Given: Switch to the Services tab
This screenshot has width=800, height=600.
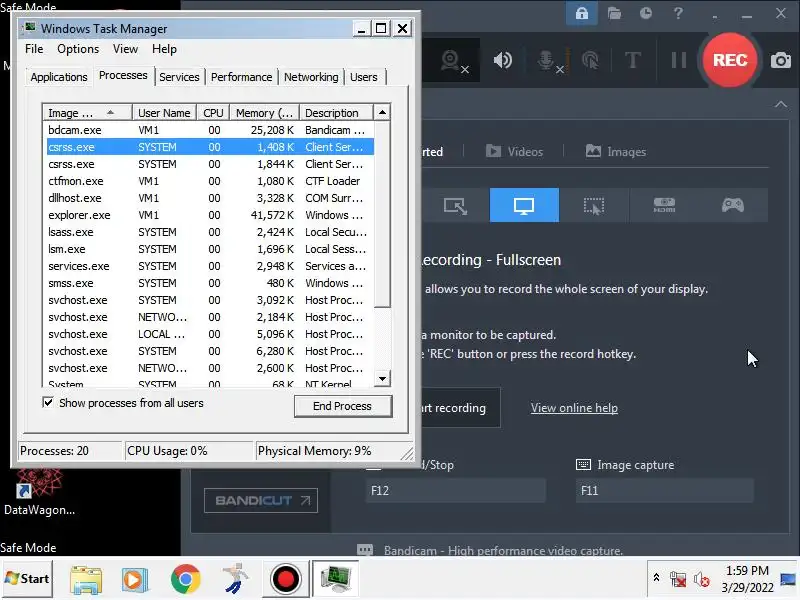Looking at the screenshot, I should [179, 77].
